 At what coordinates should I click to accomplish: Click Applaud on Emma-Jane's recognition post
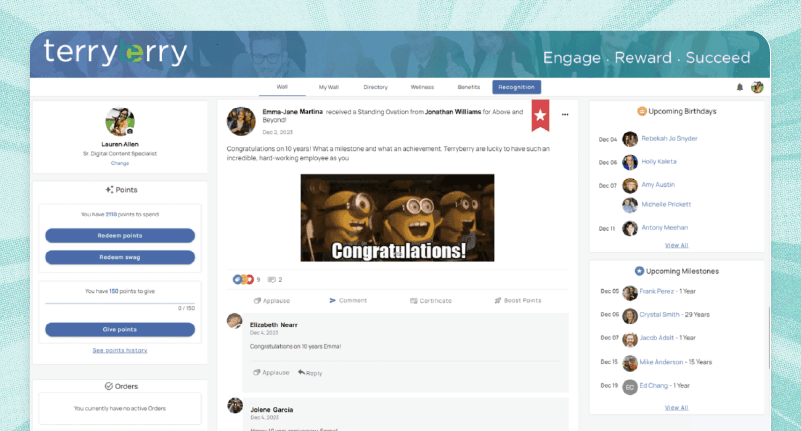[x=271, y=300]
